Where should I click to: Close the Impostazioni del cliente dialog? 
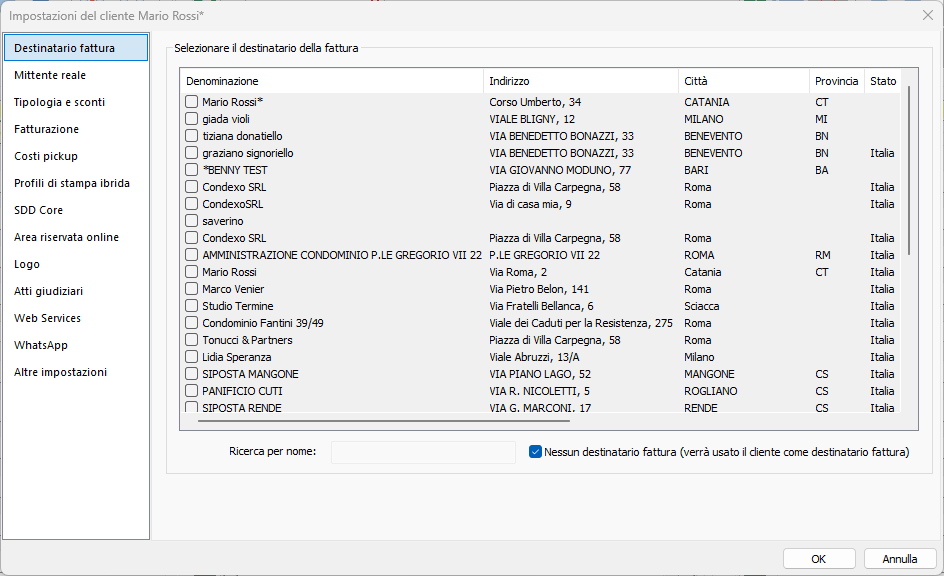[927, 15]
